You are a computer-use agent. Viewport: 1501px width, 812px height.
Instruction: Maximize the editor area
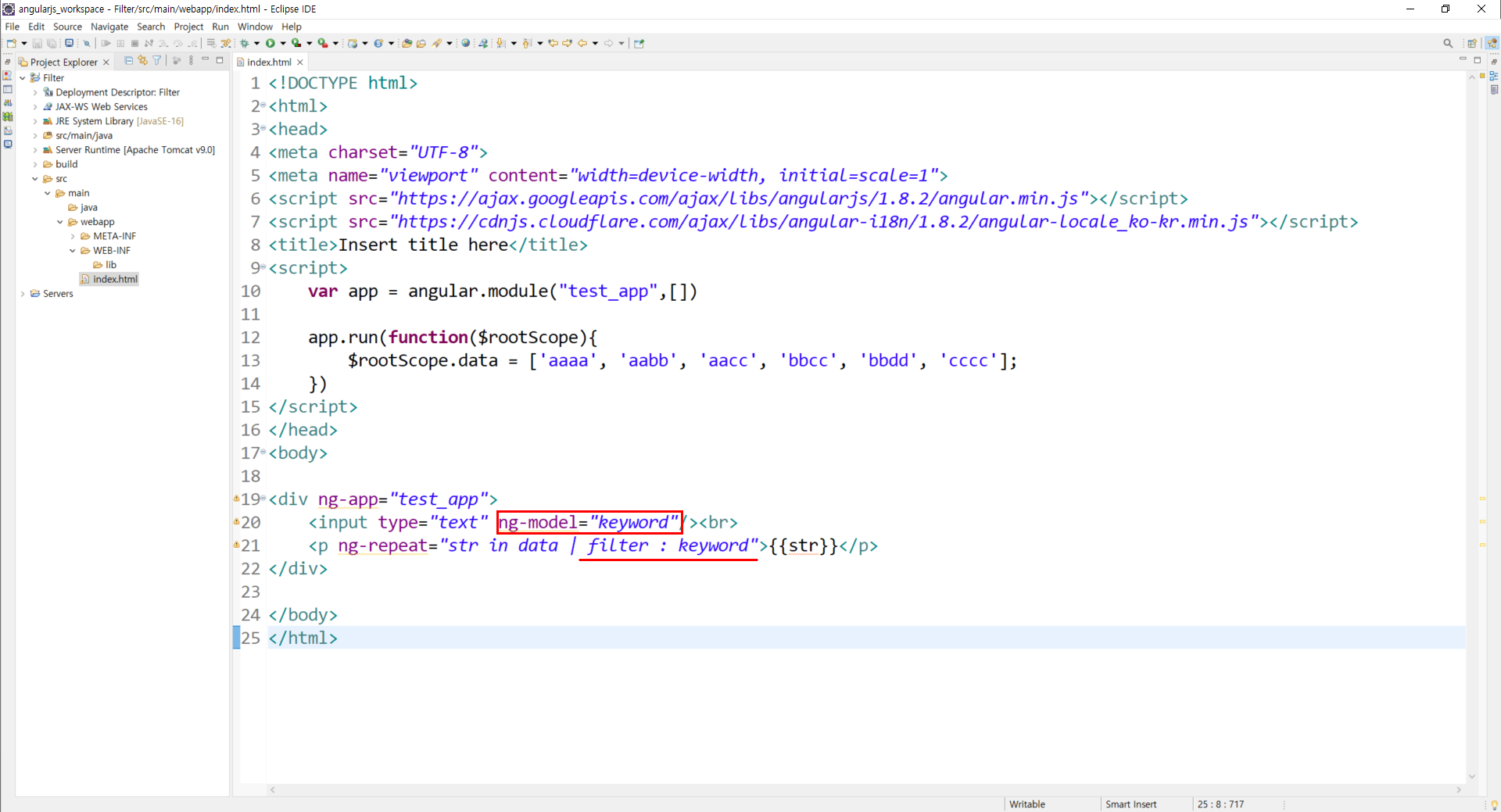(1478, 59)
